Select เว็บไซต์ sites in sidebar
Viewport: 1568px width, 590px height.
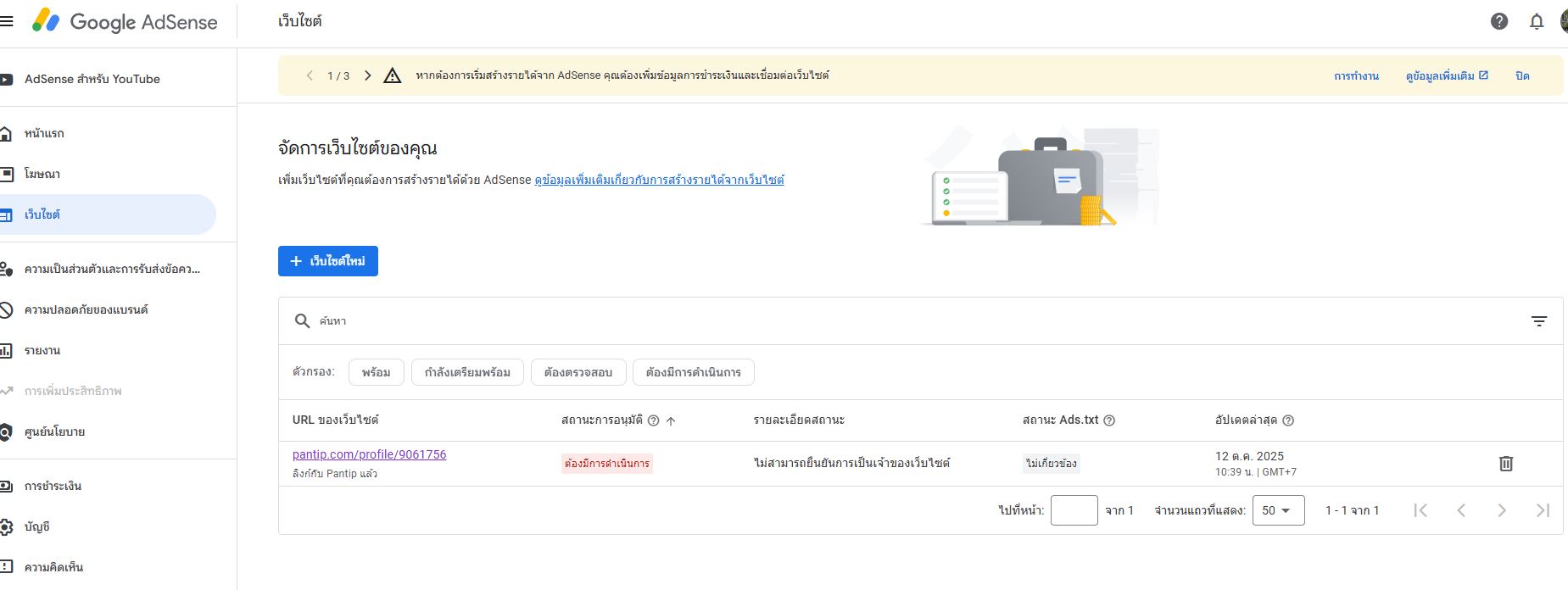pyautogui.click(x=106, y=214)
